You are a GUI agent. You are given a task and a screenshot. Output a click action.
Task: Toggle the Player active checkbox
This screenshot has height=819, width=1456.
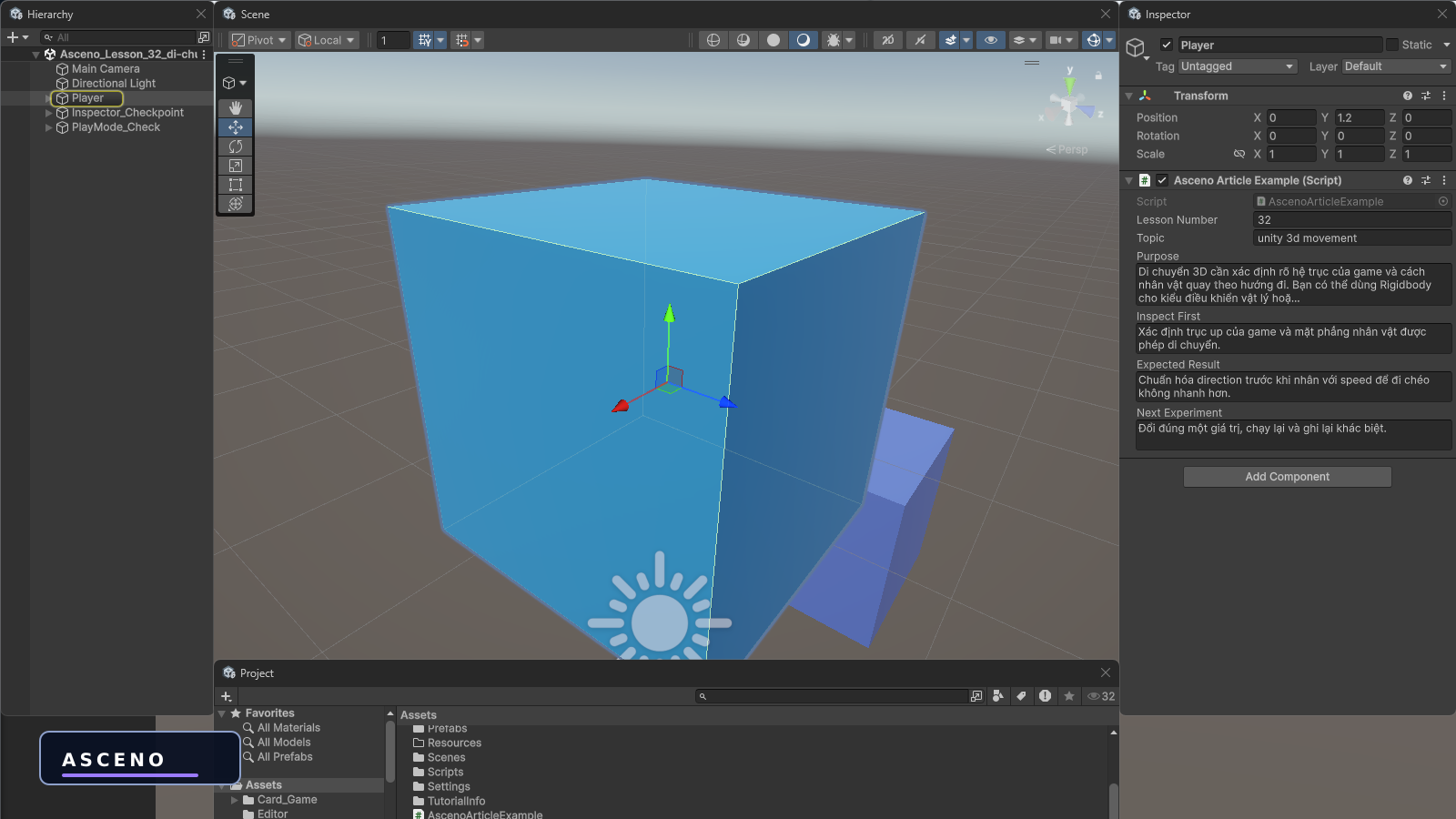pos(1167,45)
